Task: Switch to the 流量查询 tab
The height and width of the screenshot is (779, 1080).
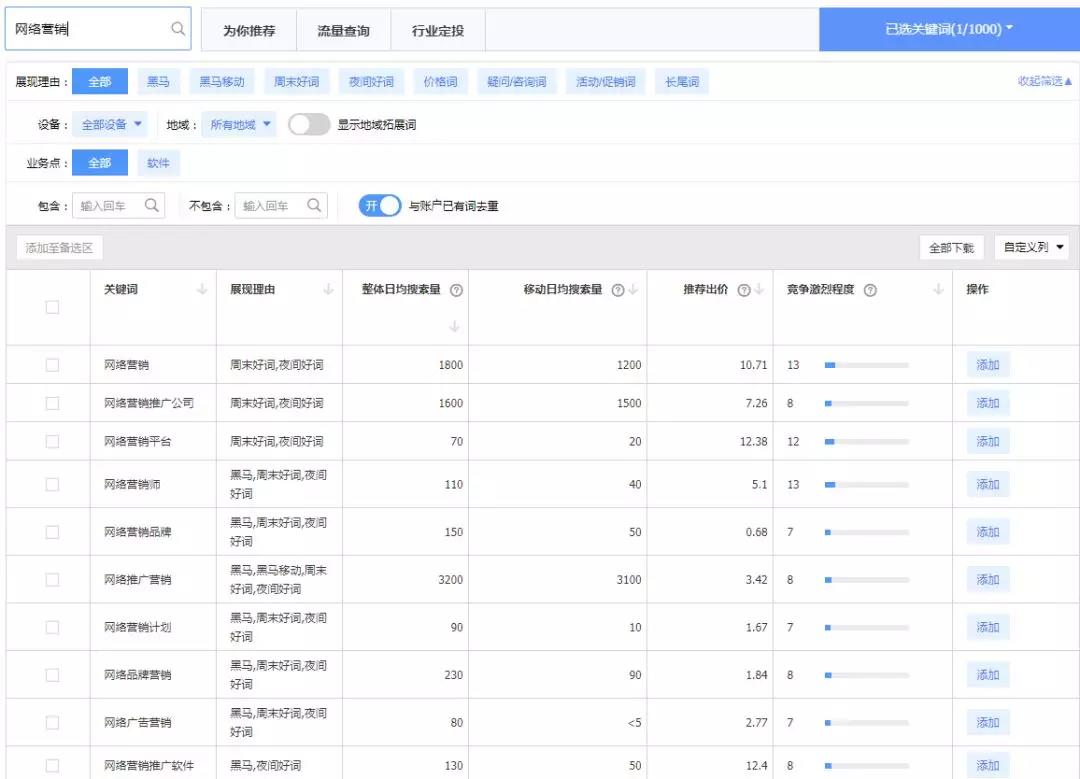Action: point(343,31)
